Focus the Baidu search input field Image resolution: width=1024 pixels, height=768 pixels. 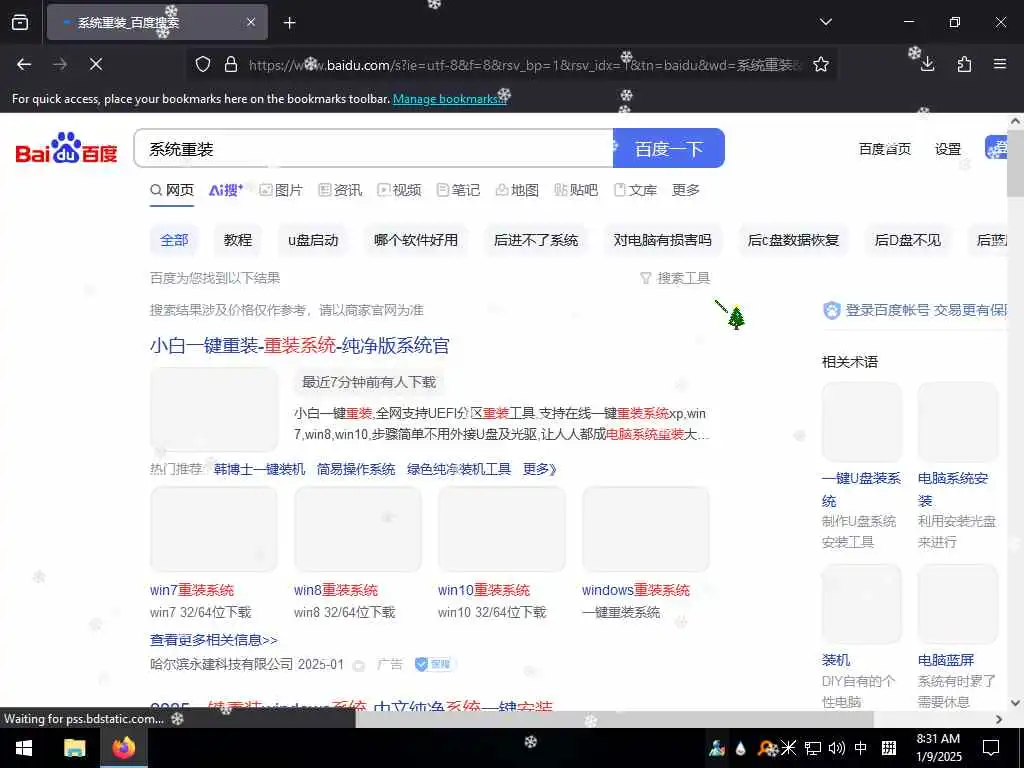(374, 148)
